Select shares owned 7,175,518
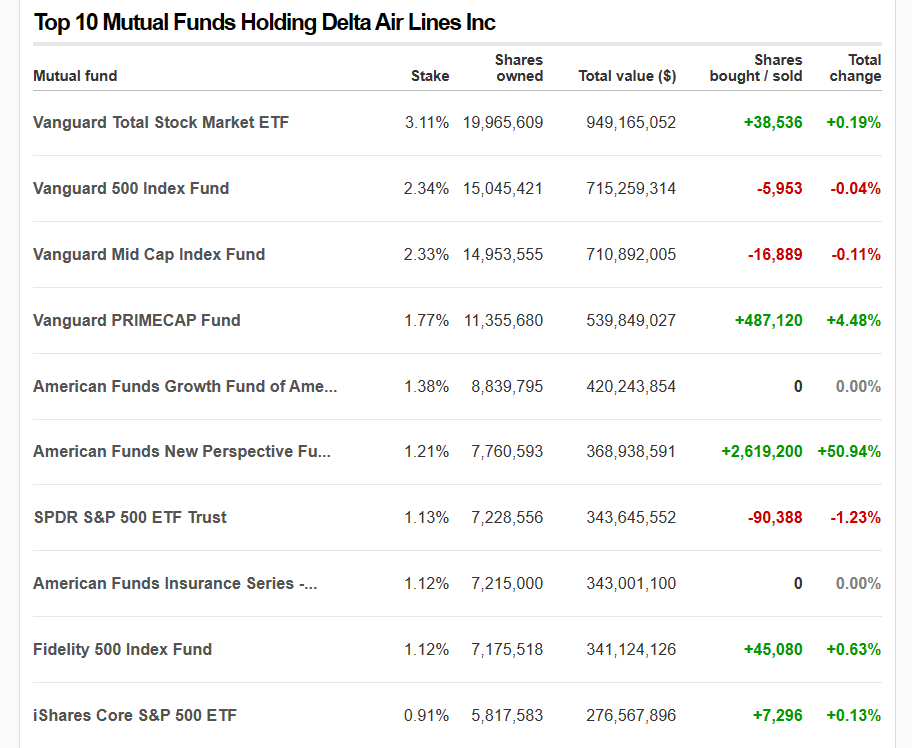Viewport: 912px width, 748px height. tap(507, 649)
